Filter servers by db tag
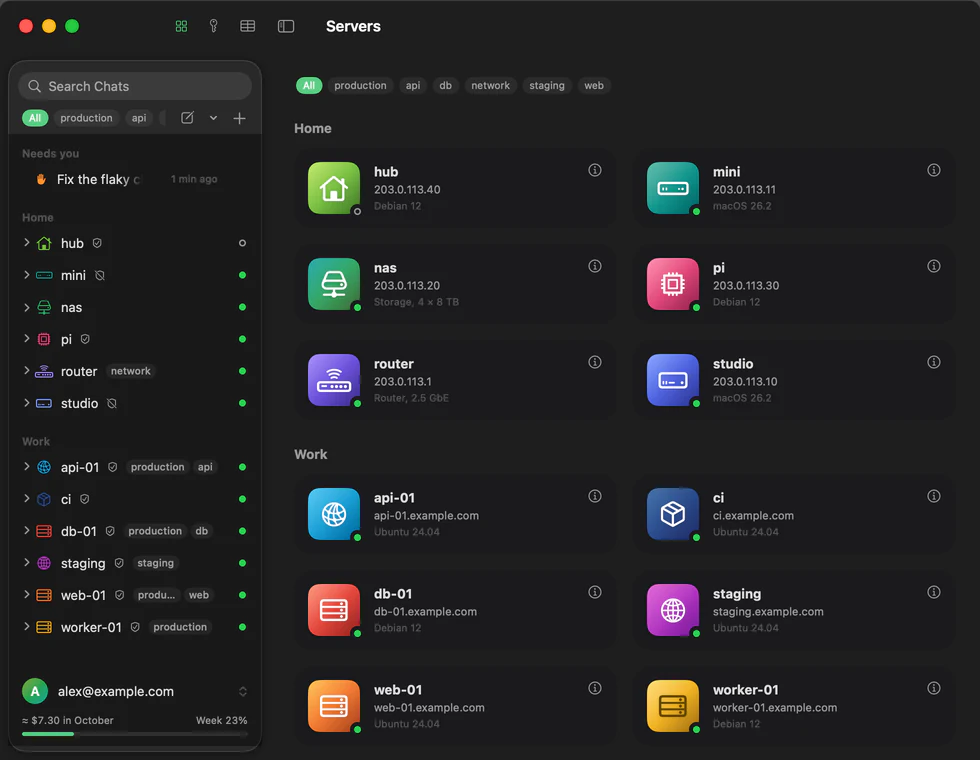Screen dimensions: 980x760 [x=446, y=86]
